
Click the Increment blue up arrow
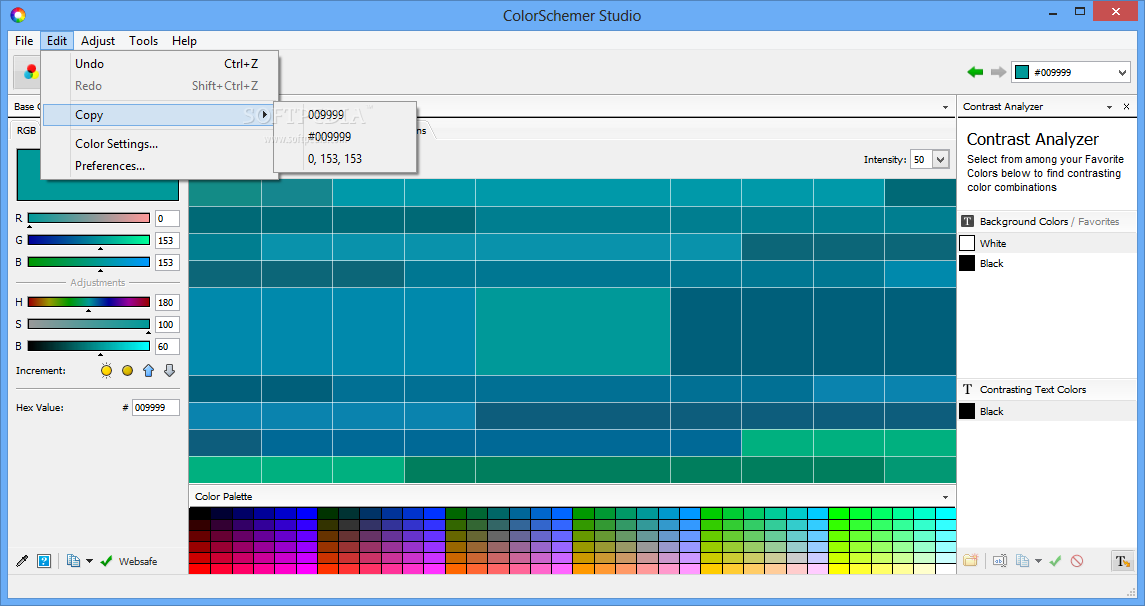pyautogui.click(x=148, y=370)
